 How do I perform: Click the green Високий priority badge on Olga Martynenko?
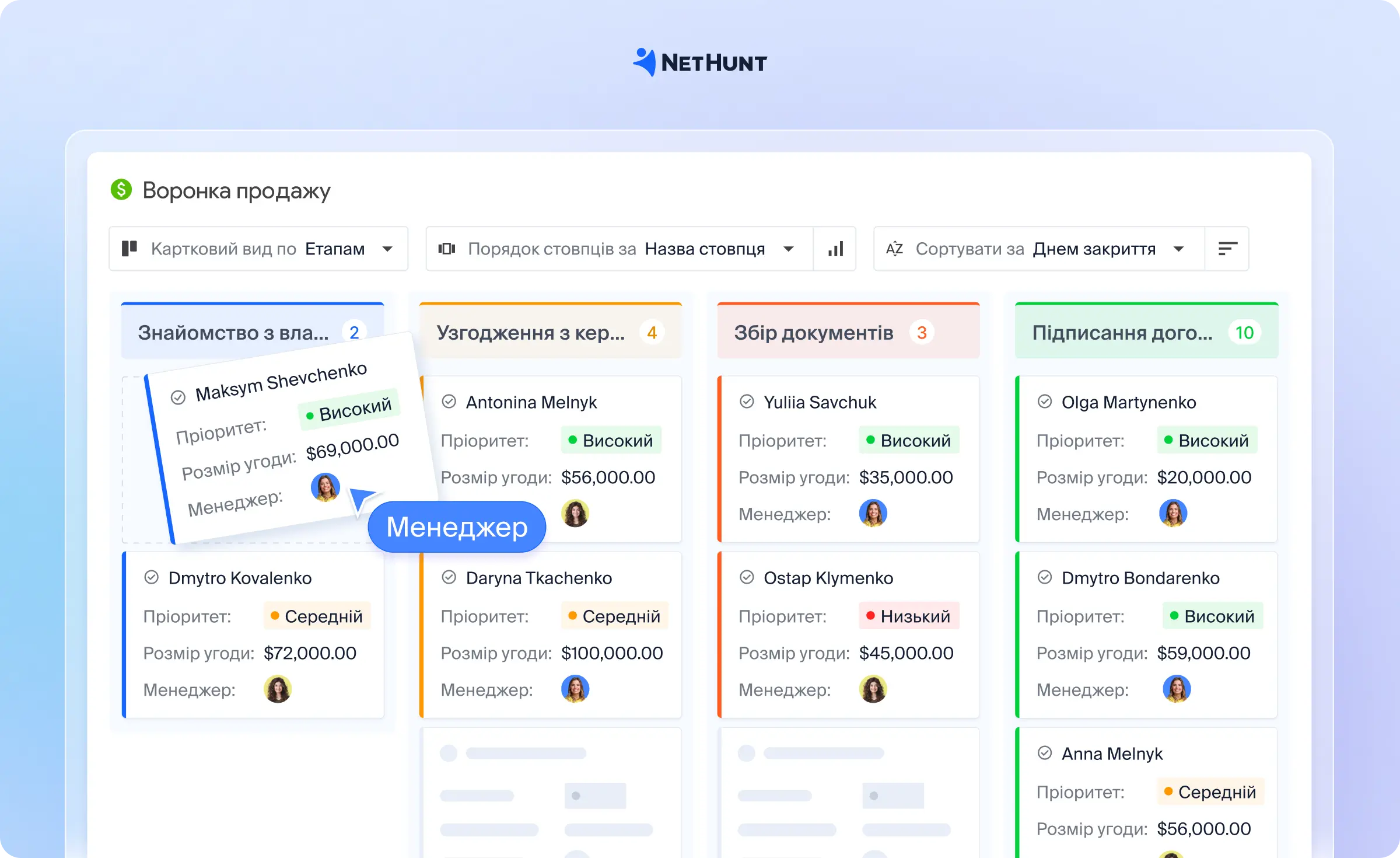pos(1207,440)
